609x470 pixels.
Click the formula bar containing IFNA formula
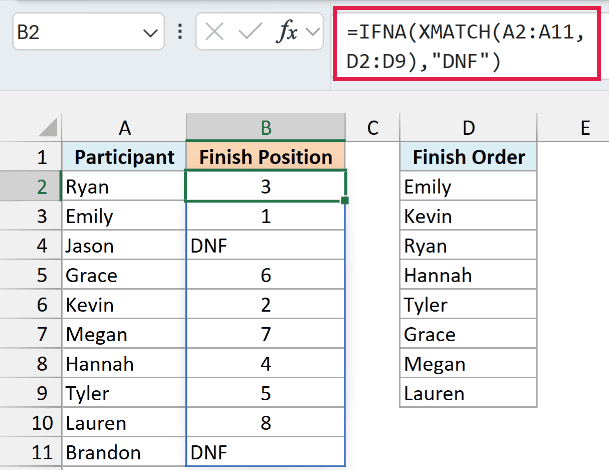coord(466,46)
